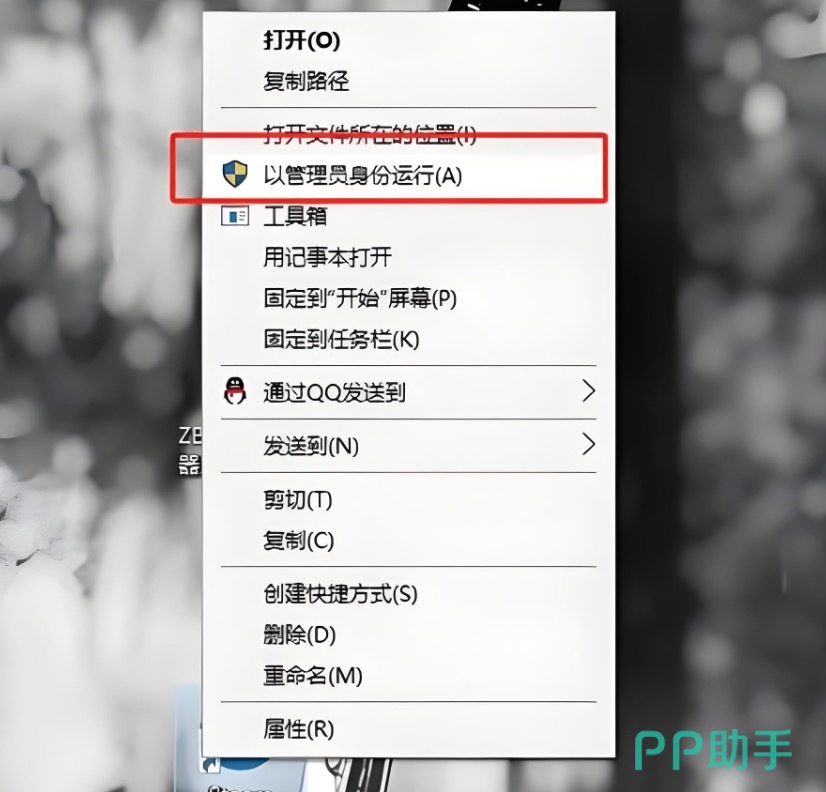Choose 用记事本打开

[x=328, y=257]
